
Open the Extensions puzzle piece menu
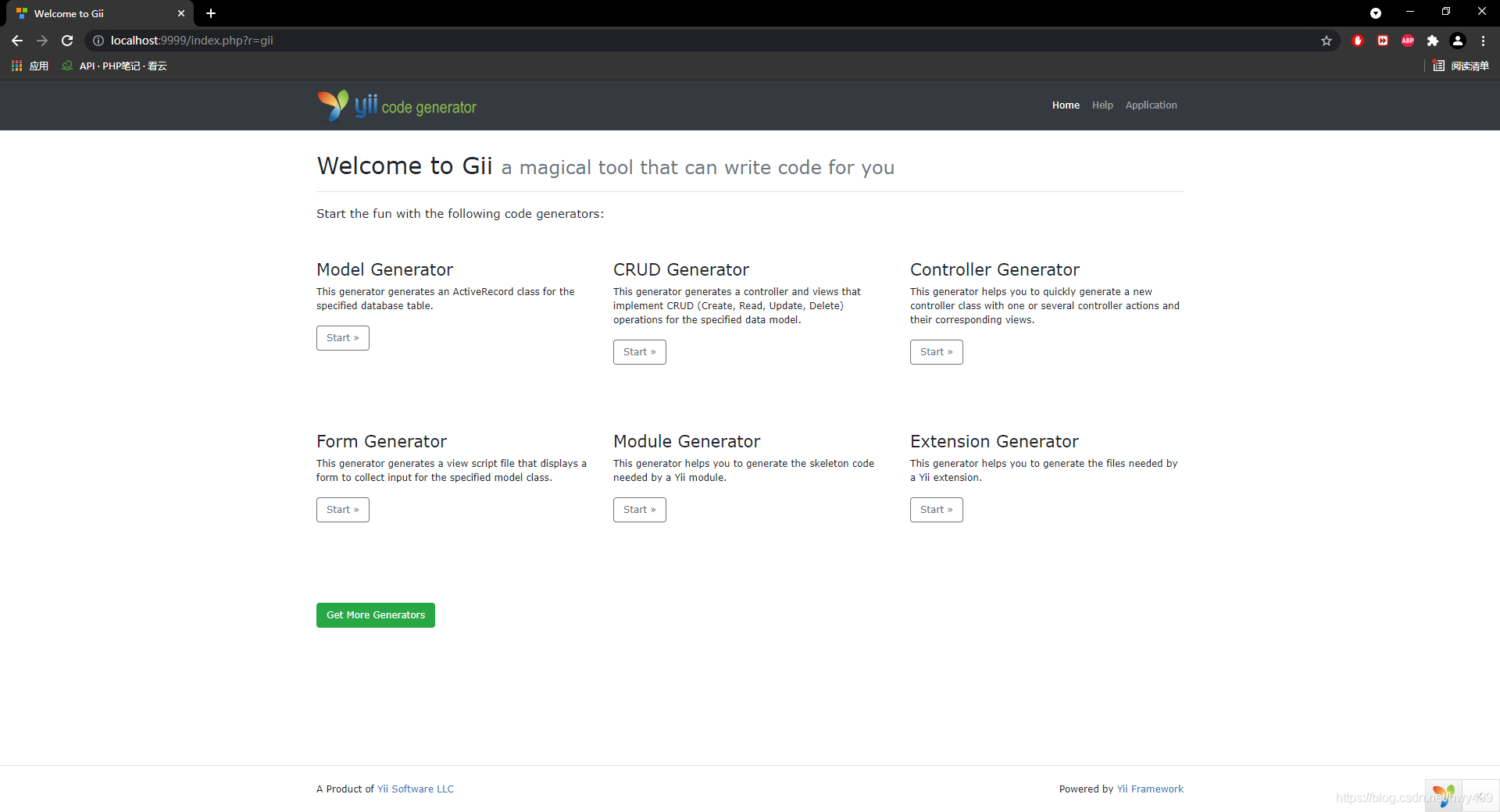1433,41
